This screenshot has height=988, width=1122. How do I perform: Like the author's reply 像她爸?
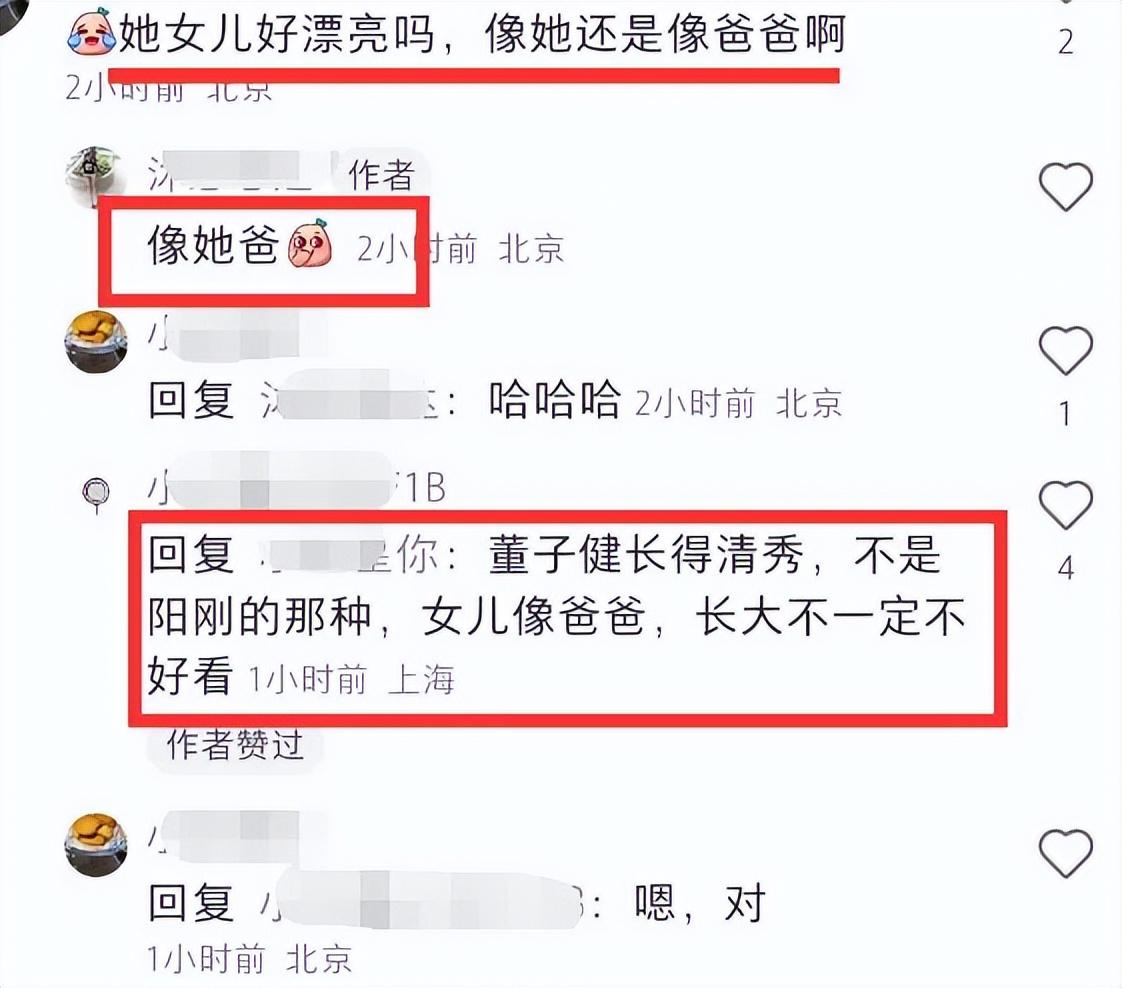tap(1065, 187)
